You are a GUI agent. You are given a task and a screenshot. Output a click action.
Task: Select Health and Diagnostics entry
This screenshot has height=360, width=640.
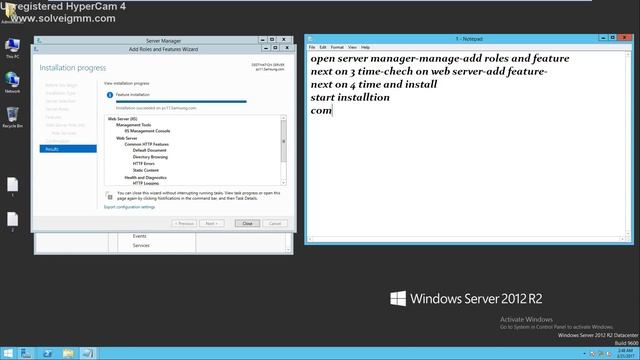pos(145,178)
